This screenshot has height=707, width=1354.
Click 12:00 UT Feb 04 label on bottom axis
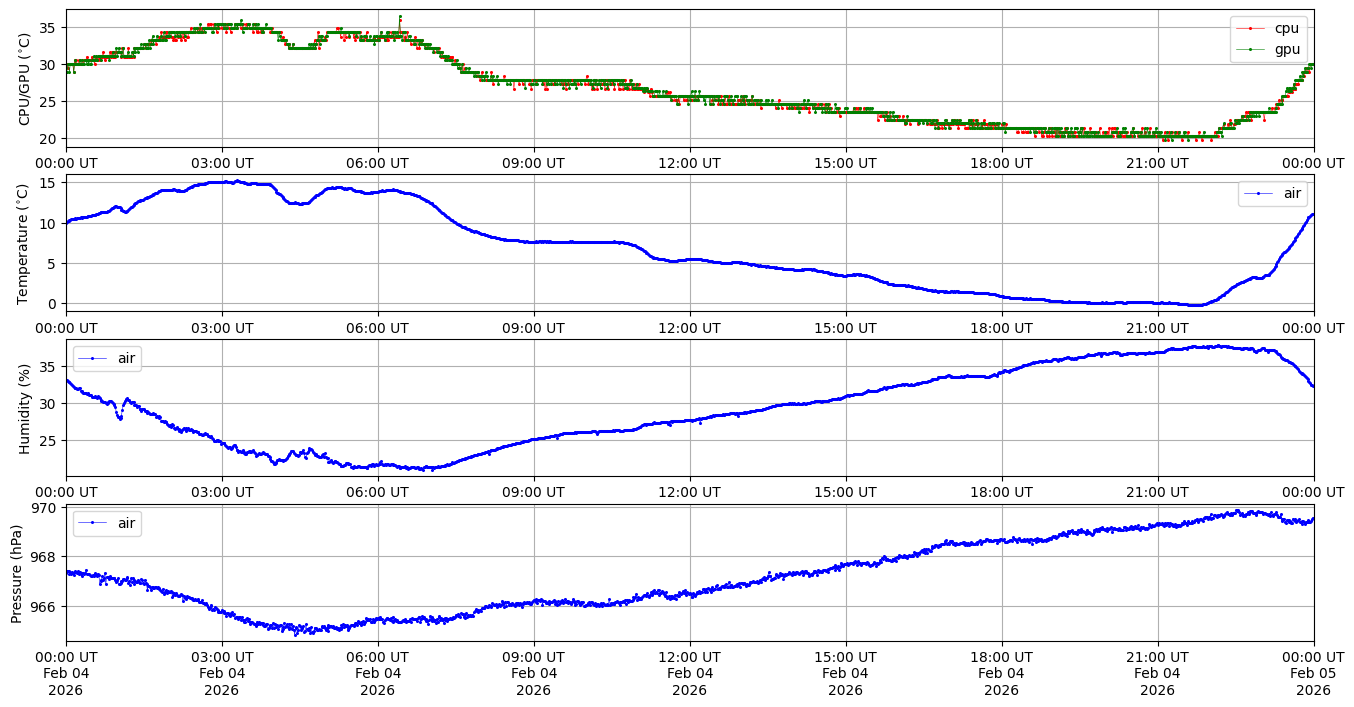tap(689, 674)
